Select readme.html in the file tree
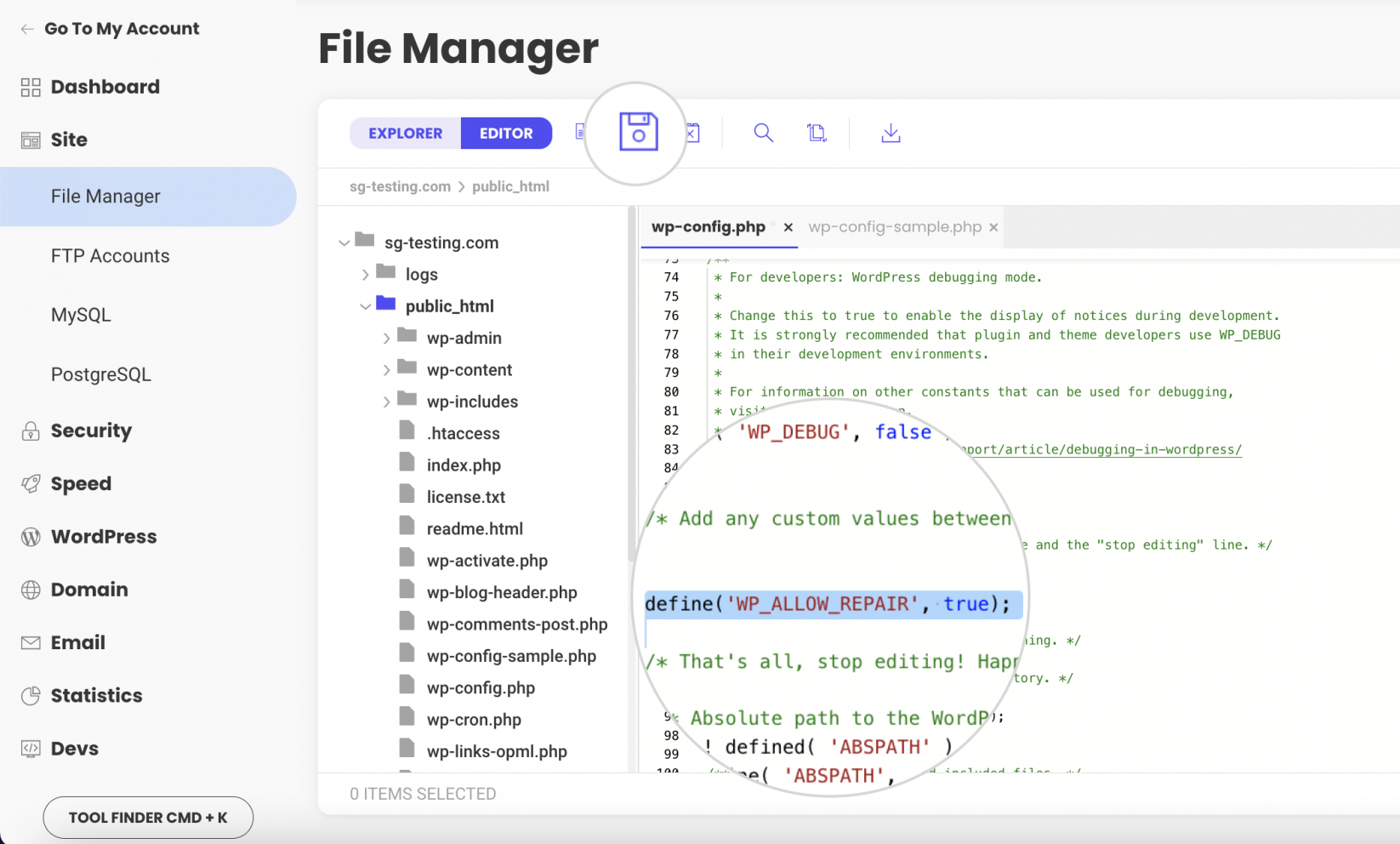Image resolution: width=1400 pixels, height=844 pixels. click(475, 529)
